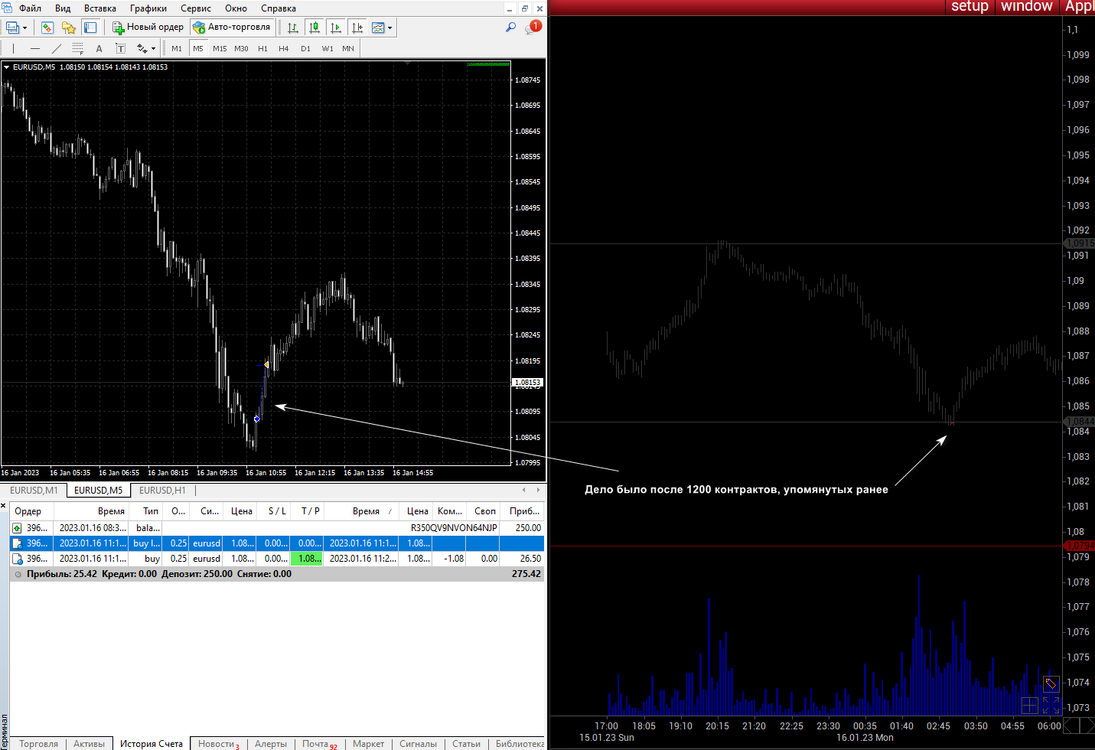The height and width of the screenshot is (750, 1095).
Task: Click the fullscreen expand icon on right chart
Action: 1050,705
